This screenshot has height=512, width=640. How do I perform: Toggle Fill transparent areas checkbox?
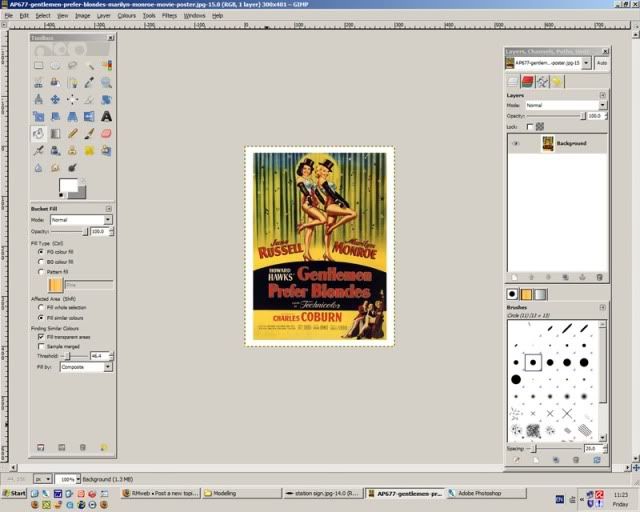(41, 337)
